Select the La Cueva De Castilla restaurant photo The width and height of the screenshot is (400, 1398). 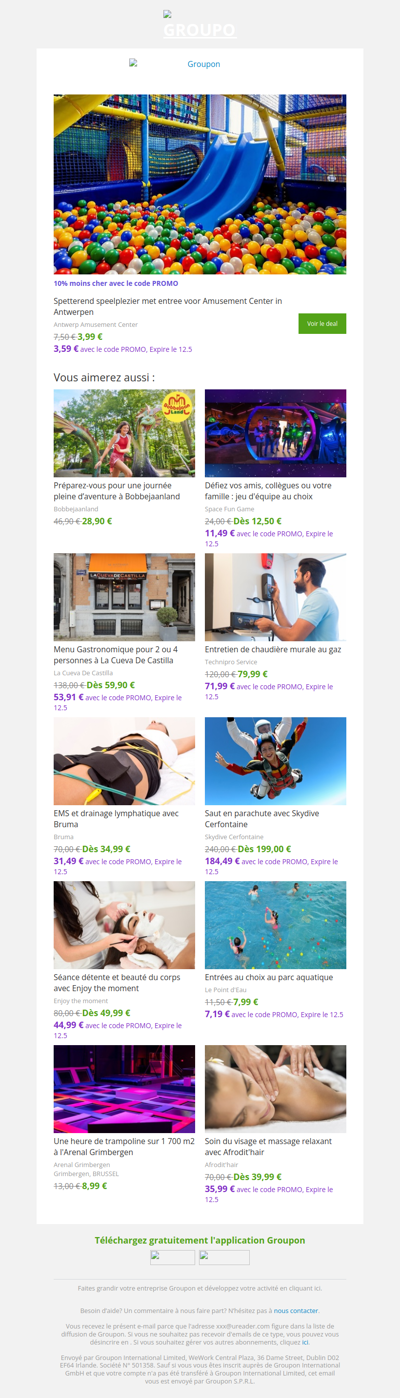point(124,597)
